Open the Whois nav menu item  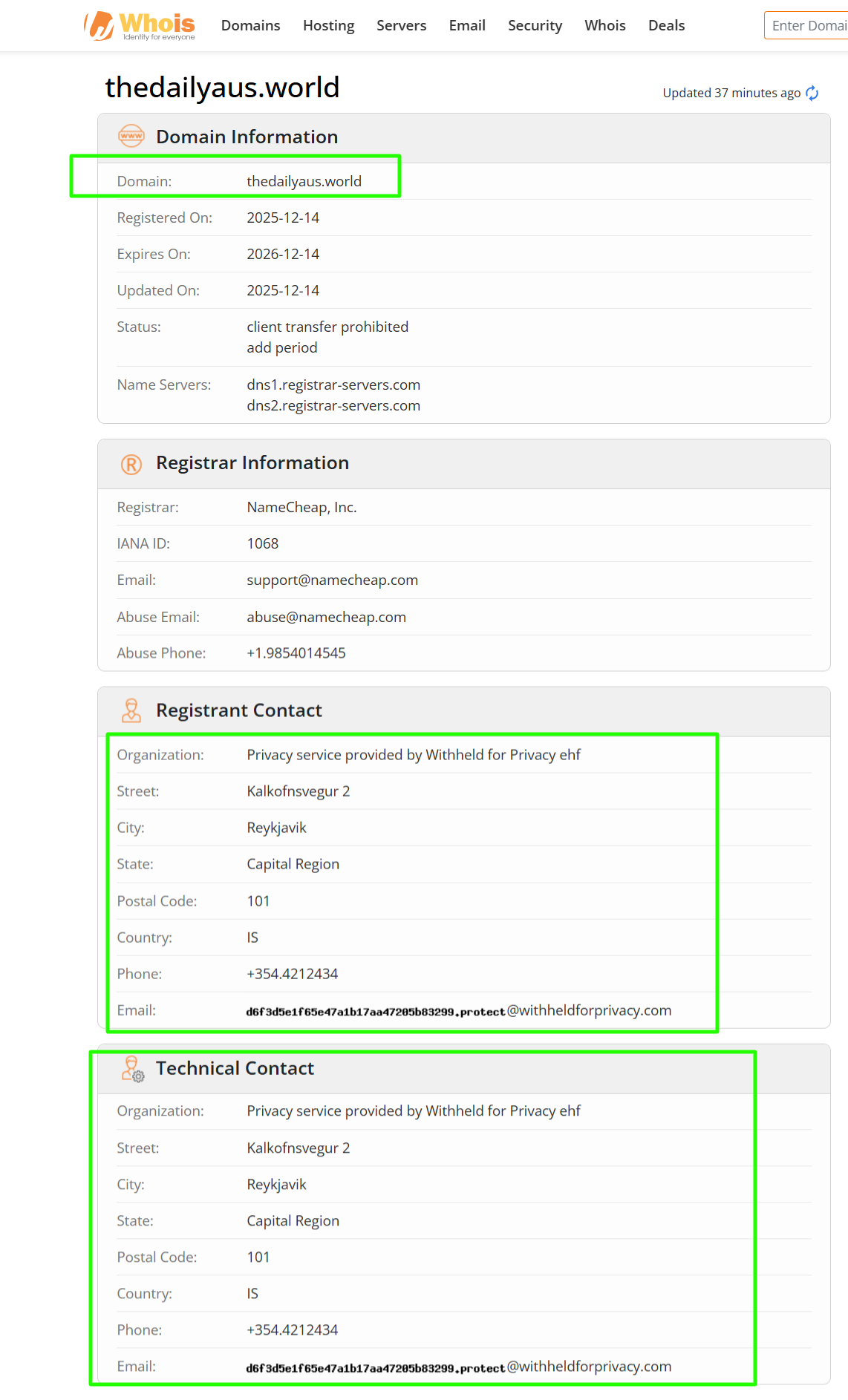tap(604, 26)
